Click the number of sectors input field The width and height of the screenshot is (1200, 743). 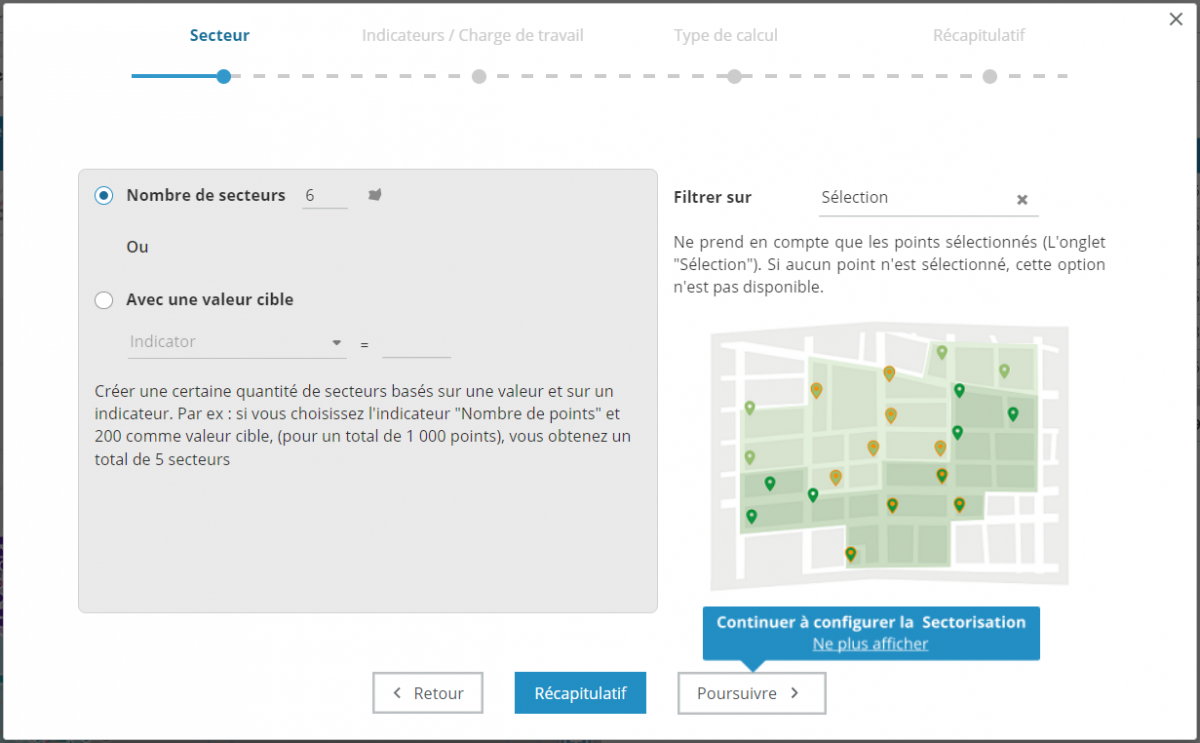point(325,196)
